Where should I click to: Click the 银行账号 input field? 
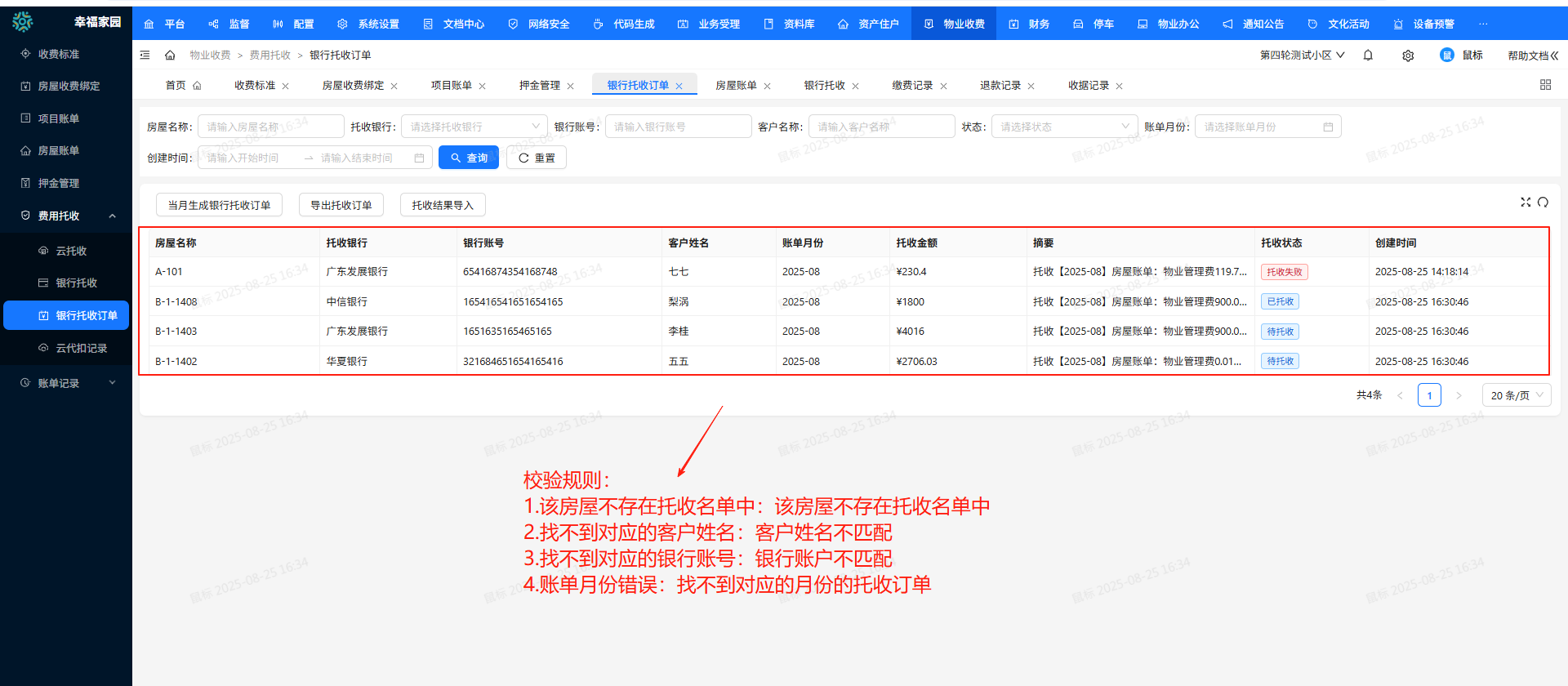pos(678,127)
